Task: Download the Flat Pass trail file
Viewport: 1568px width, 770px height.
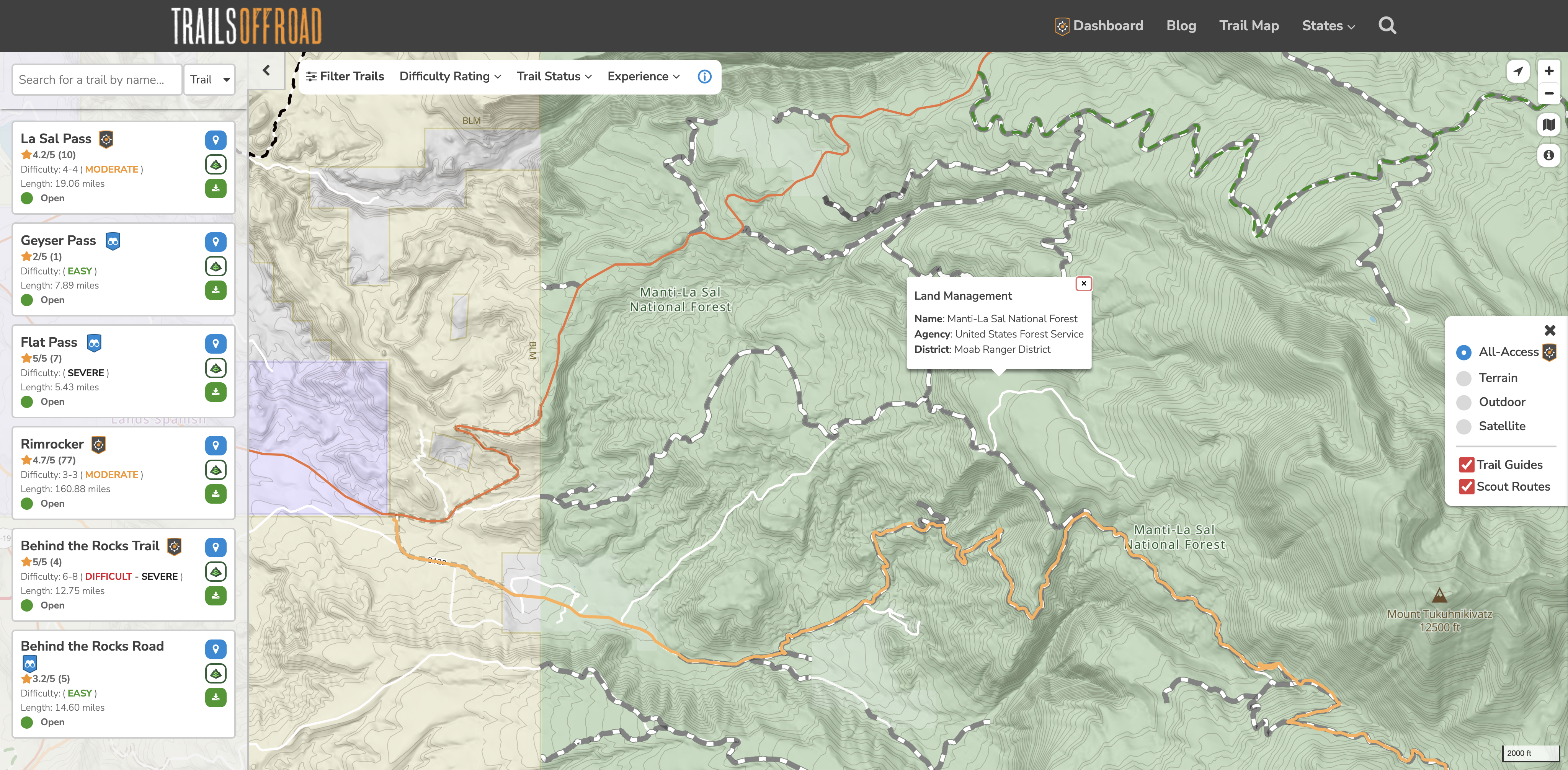Action: (216, 392)
